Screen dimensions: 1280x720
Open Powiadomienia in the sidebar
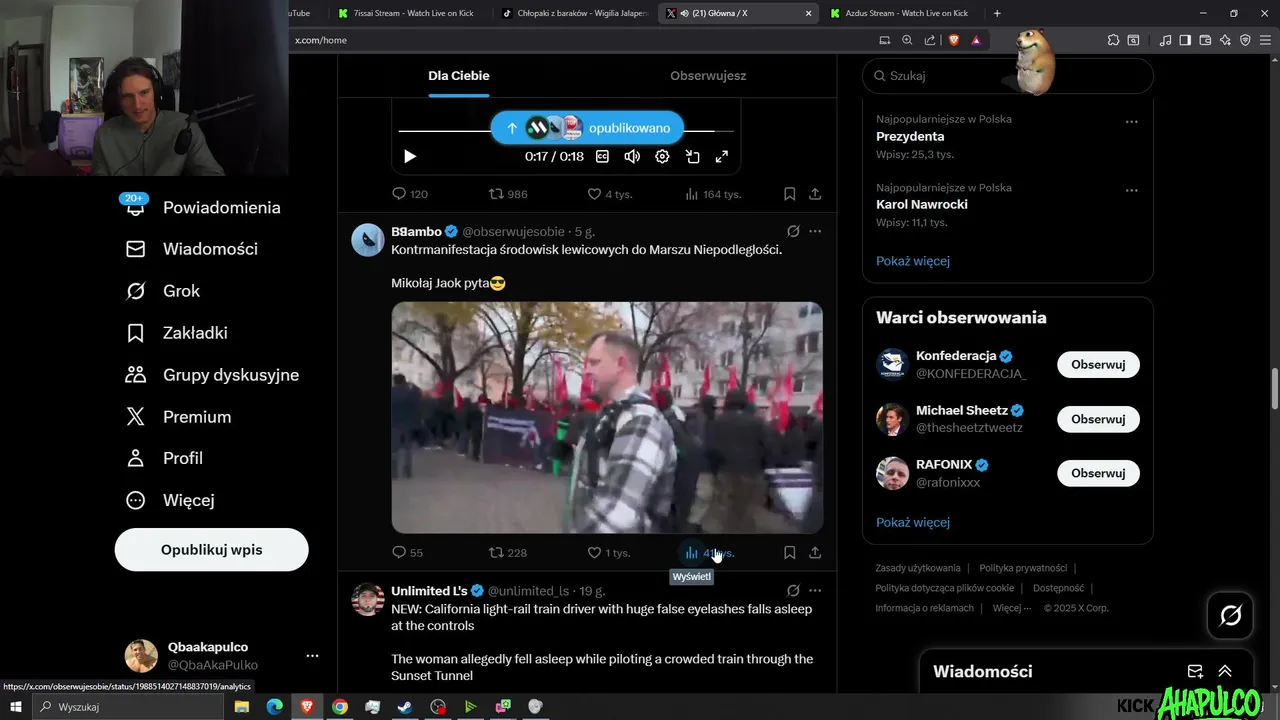pos(203,207)
